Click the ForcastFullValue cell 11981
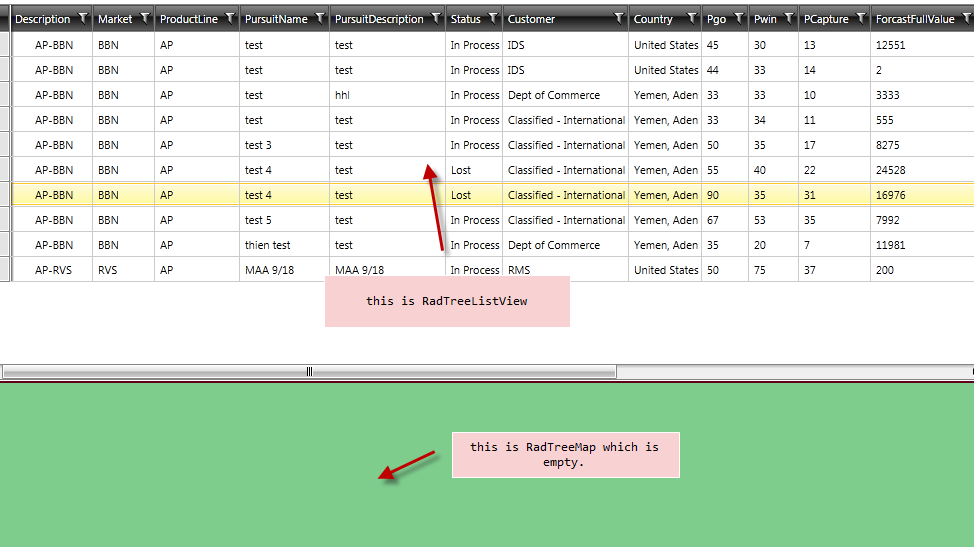 point(890,245)
